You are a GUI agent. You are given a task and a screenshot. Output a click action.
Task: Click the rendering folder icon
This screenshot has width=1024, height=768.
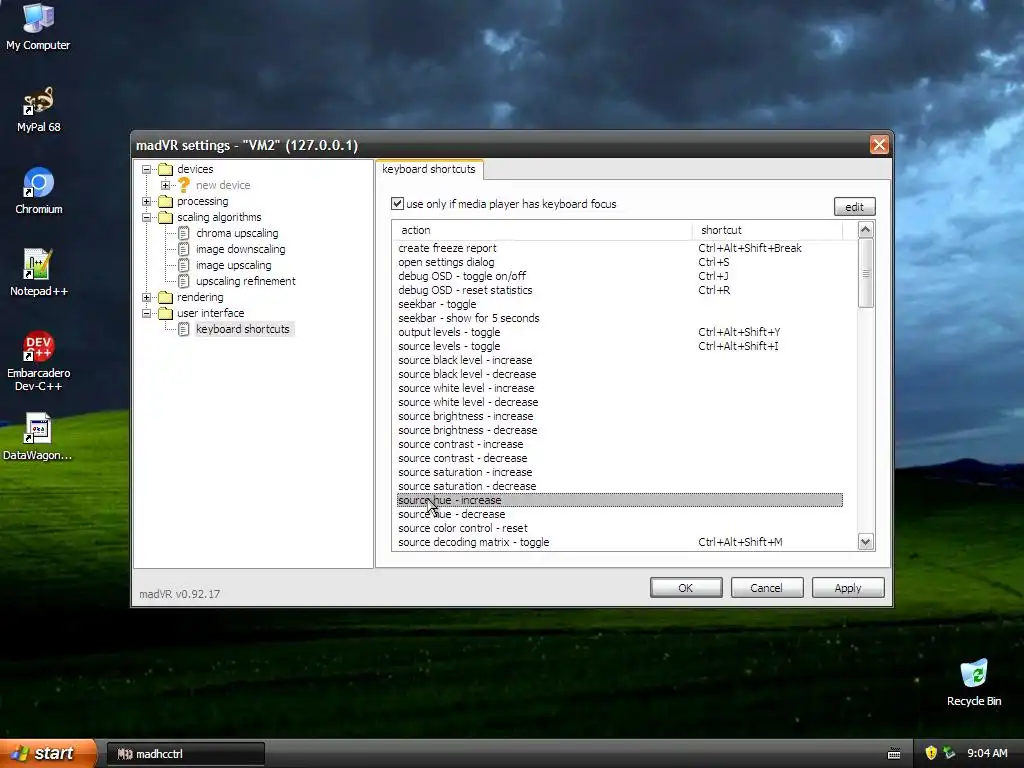click(165, 297)
